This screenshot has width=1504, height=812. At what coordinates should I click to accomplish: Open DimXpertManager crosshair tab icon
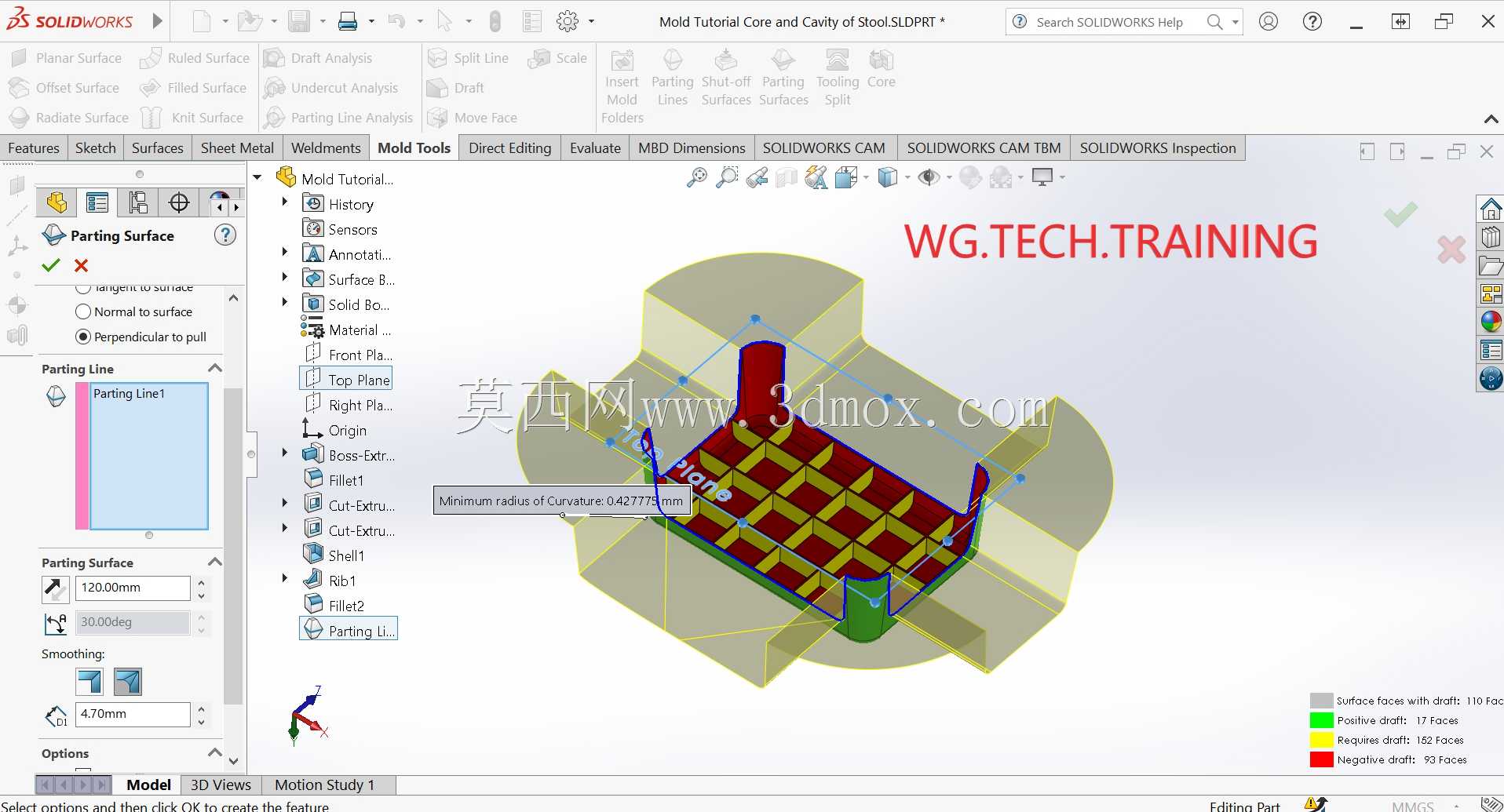click(x=179, y=203)
